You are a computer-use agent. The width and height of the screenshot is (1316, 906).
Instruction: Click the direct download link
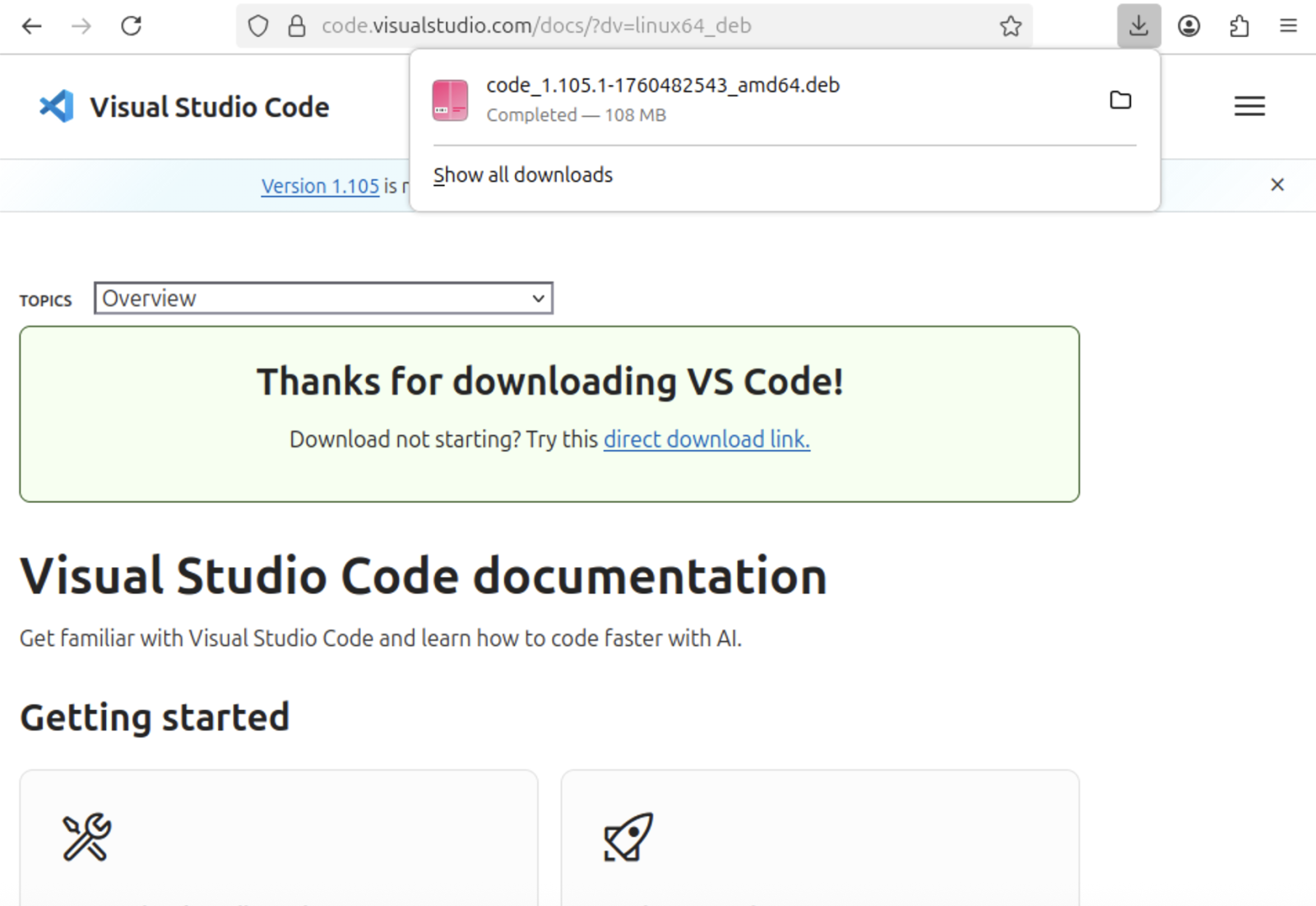click(707, 439)
